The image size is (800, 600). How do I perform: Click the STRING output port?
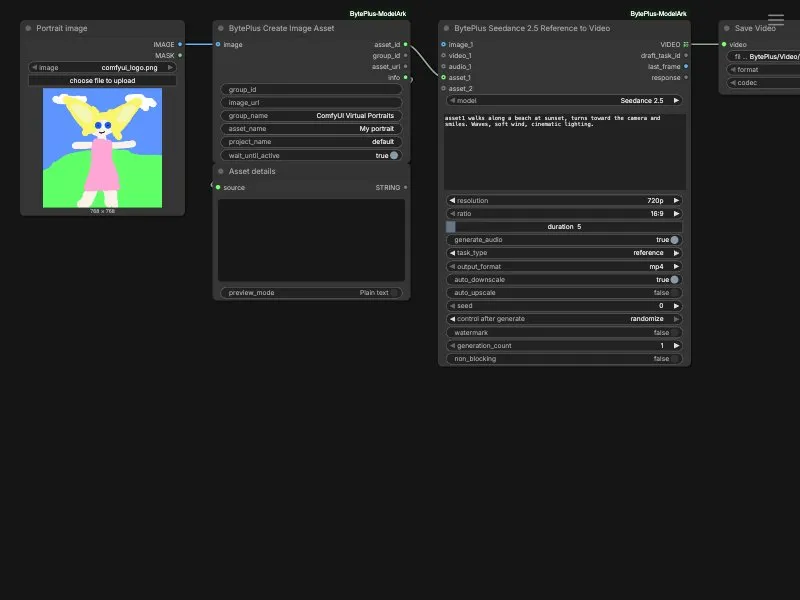pos(406,187)
